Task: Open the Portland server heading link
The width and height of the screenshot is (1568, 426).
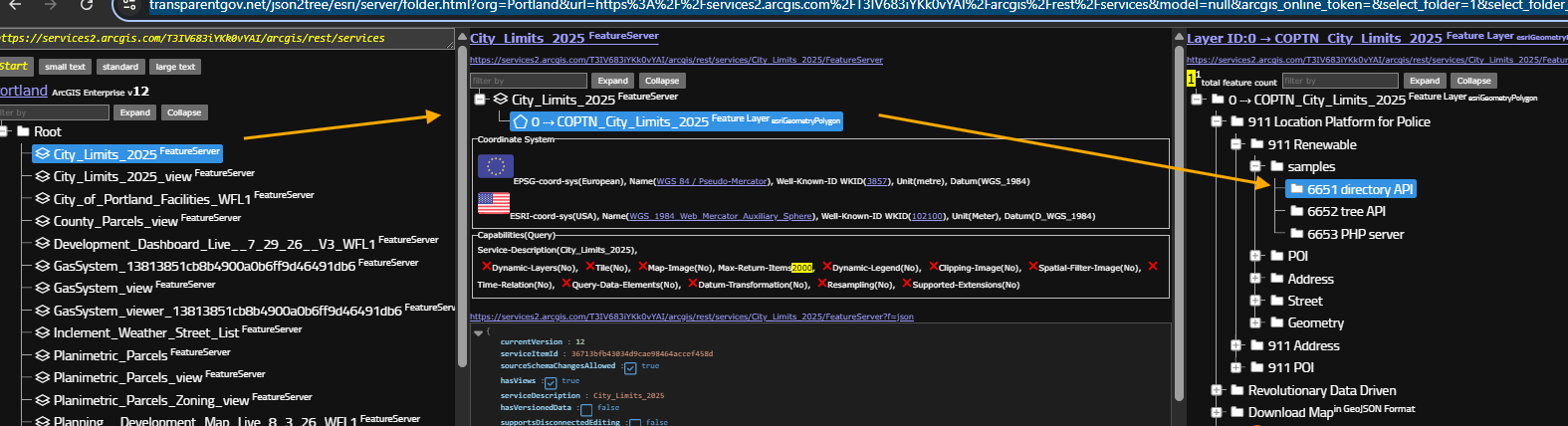Action: point(24,91)
